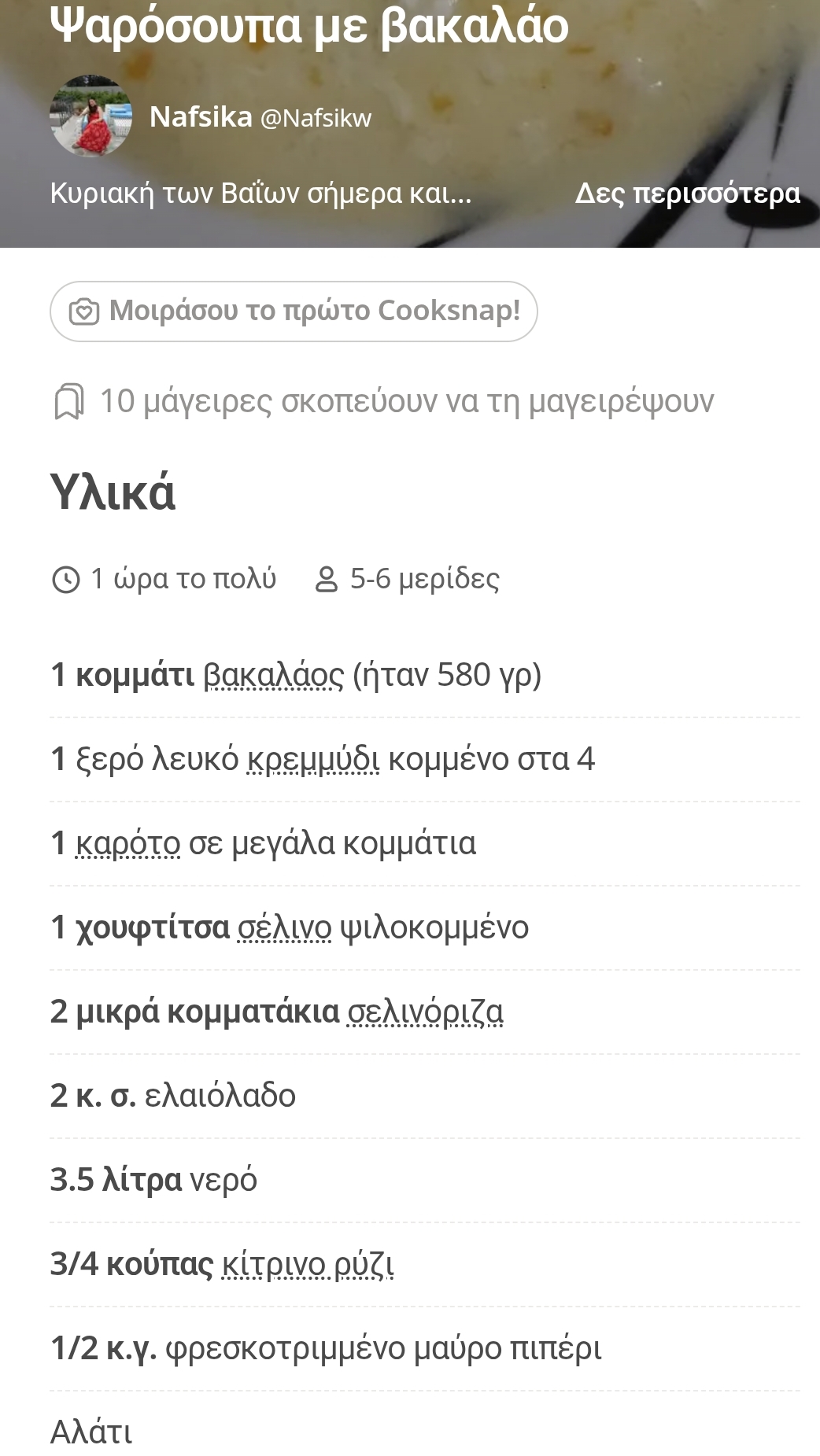Open the κίτρινο ρύζι ingredient link
This screenshot has height=1456, width=820.
[x=308, y=1265]
